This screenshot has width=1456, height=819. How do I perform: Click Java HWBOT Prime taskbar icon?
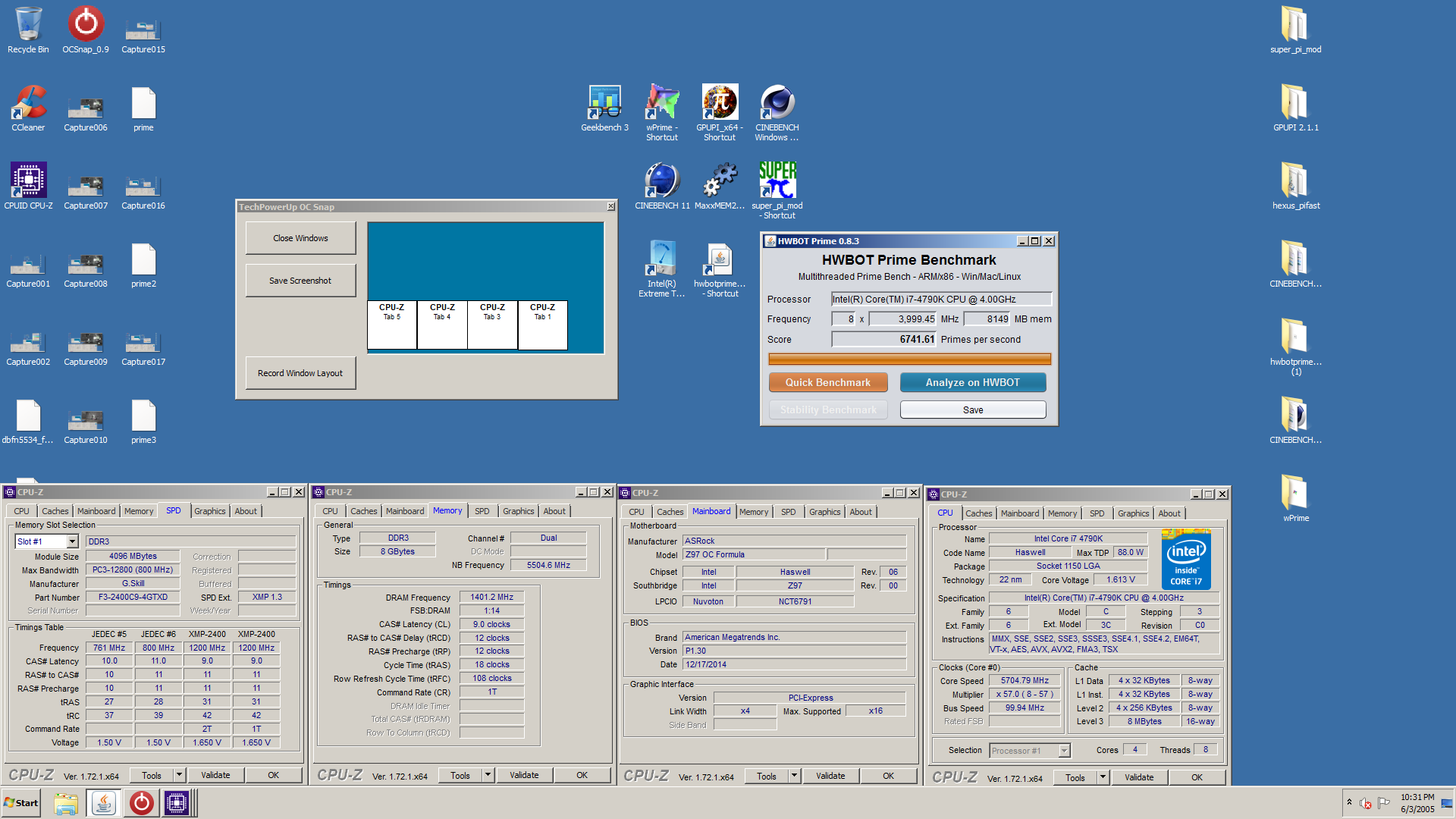[x=104, y=803]
